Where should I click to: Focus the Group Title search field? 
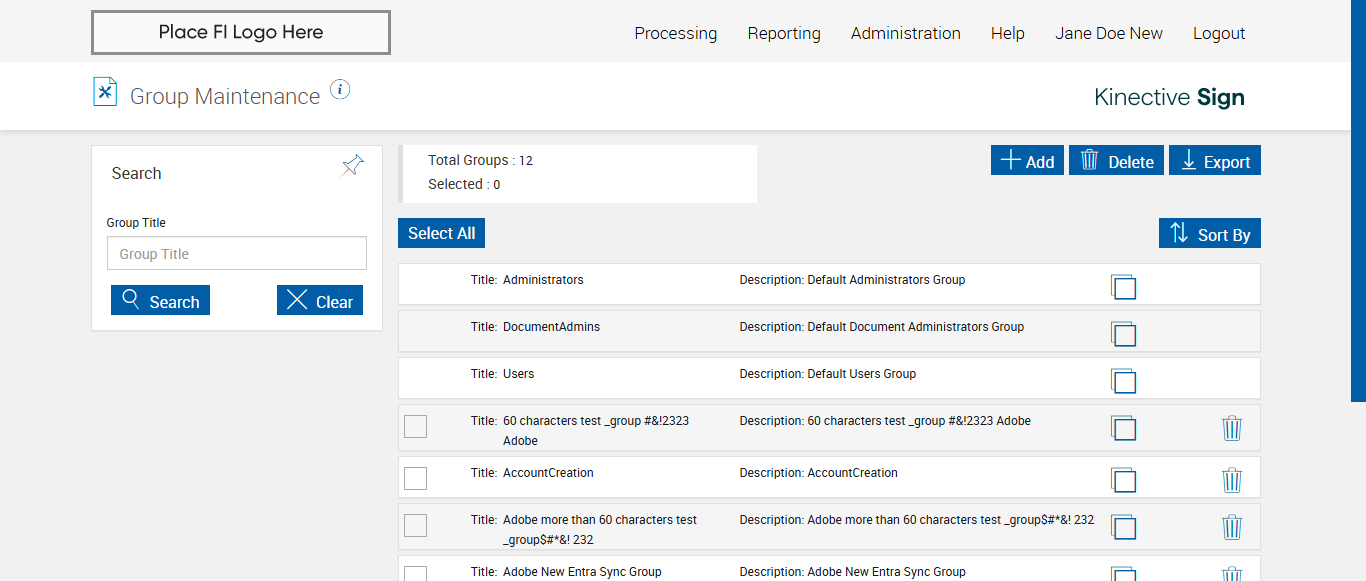click(237, 254)
